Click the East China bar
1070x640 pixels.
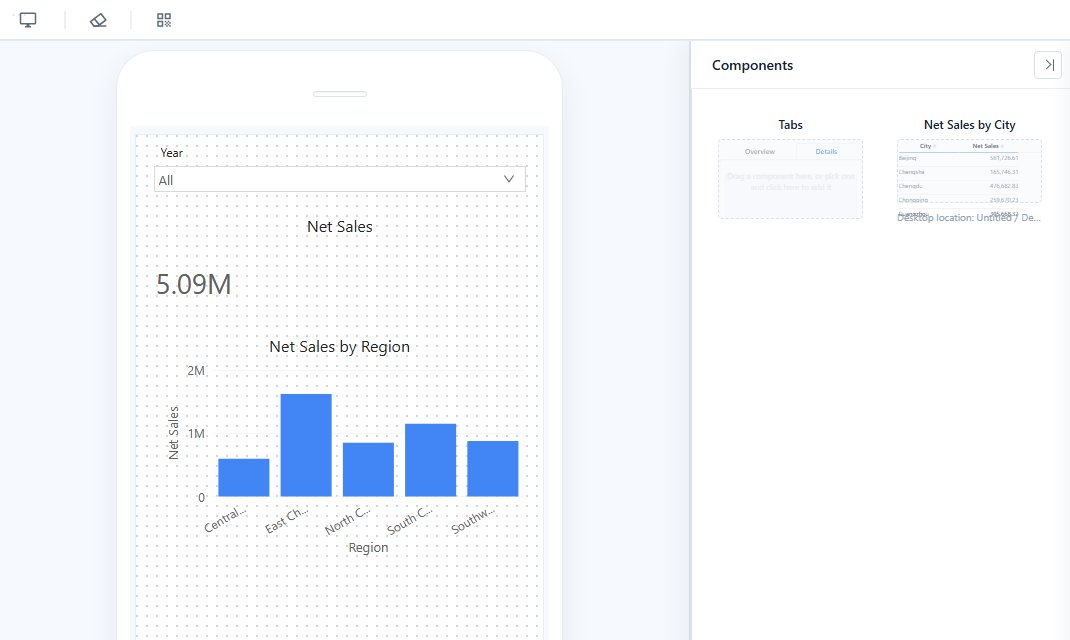[x=306, y=446]
